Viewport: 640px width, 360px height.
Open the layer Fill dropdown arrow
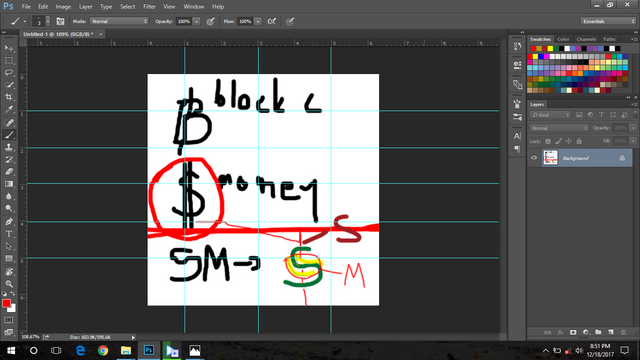633,141
